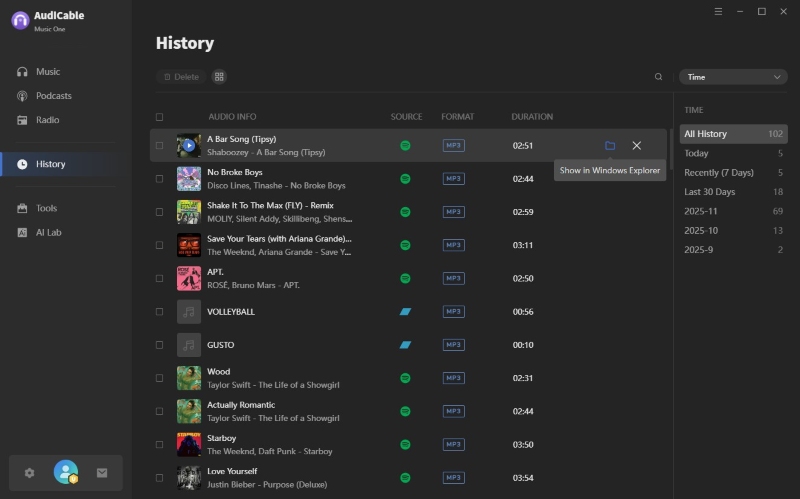
Task: Click the source icon for GUSTO
Action: [405, 345]
